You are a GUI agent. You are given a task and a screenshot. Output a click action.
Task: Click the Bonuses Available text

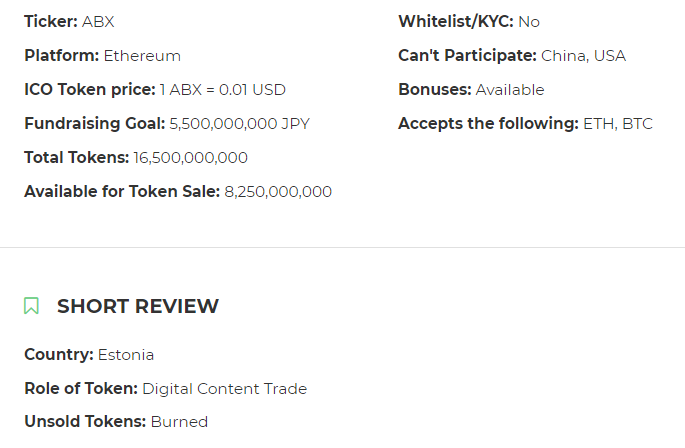click(510, 89)
